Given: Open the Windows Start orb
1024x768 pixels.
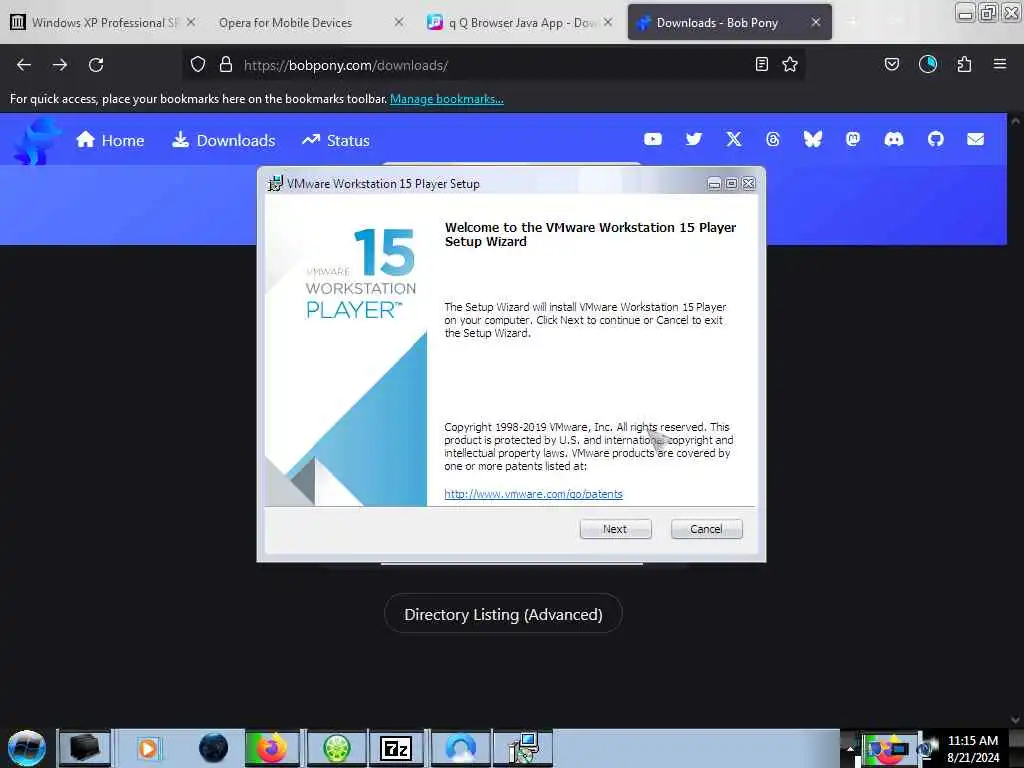Looking at the screenshot, I should 27,748.
